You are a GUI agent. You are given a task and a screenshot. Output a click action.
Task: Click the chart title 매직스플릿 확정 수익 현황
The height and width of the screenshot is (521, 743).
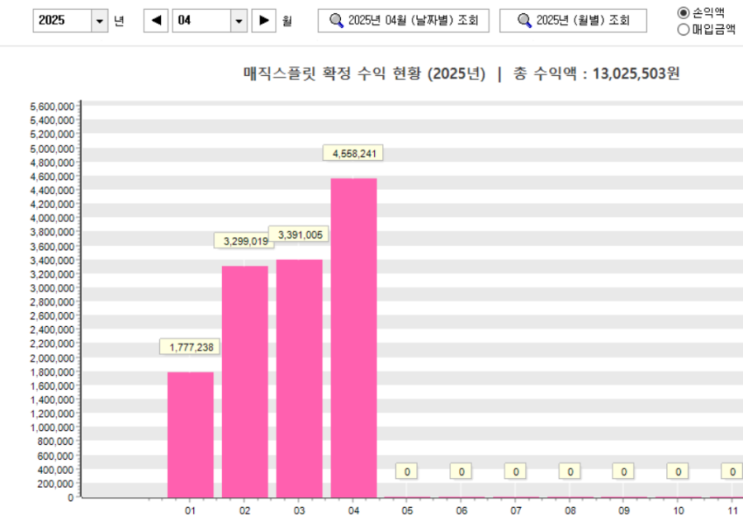point(332,73)
